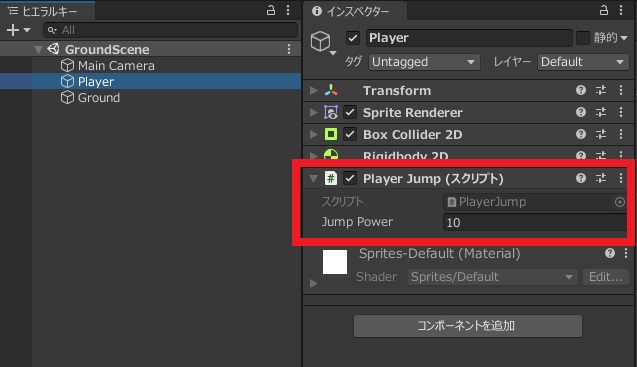Open the Untagged tag dropdown
637x367 pixels.
pos(424,62)
